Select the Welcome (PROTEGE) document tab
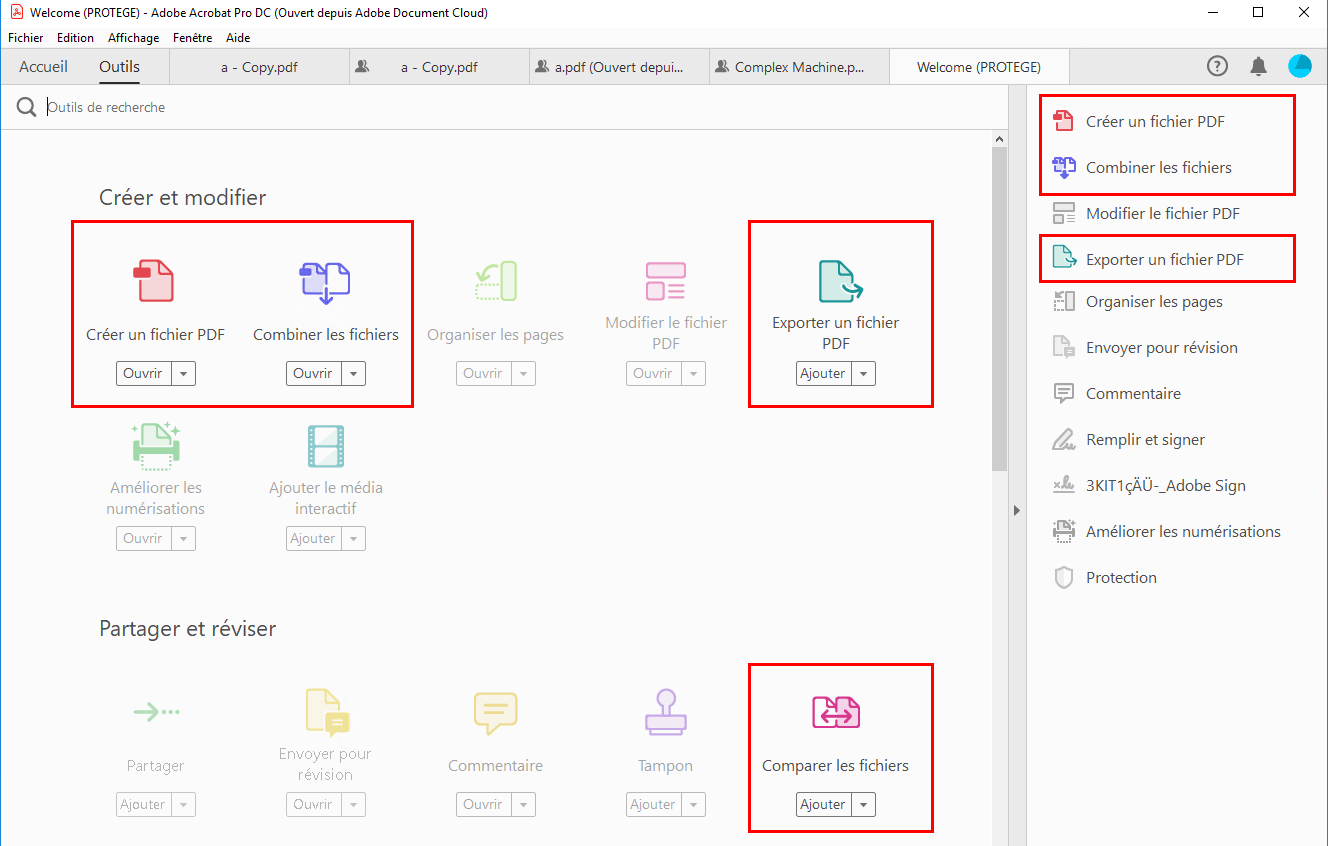 point(979,67)
